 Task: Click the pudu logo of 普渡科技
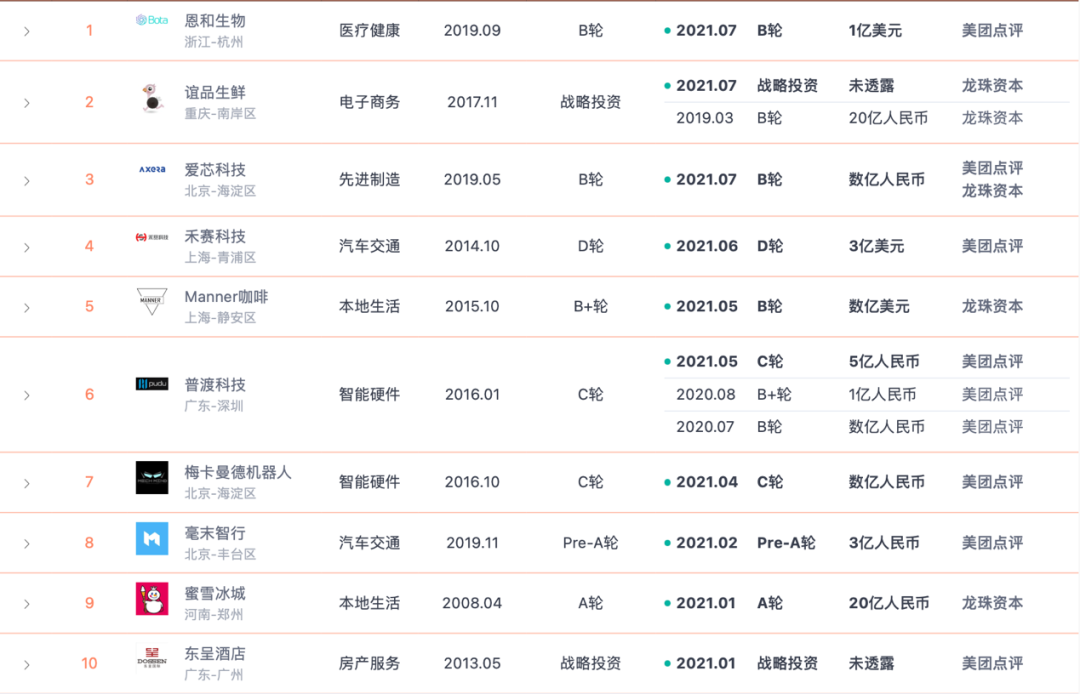152,383
